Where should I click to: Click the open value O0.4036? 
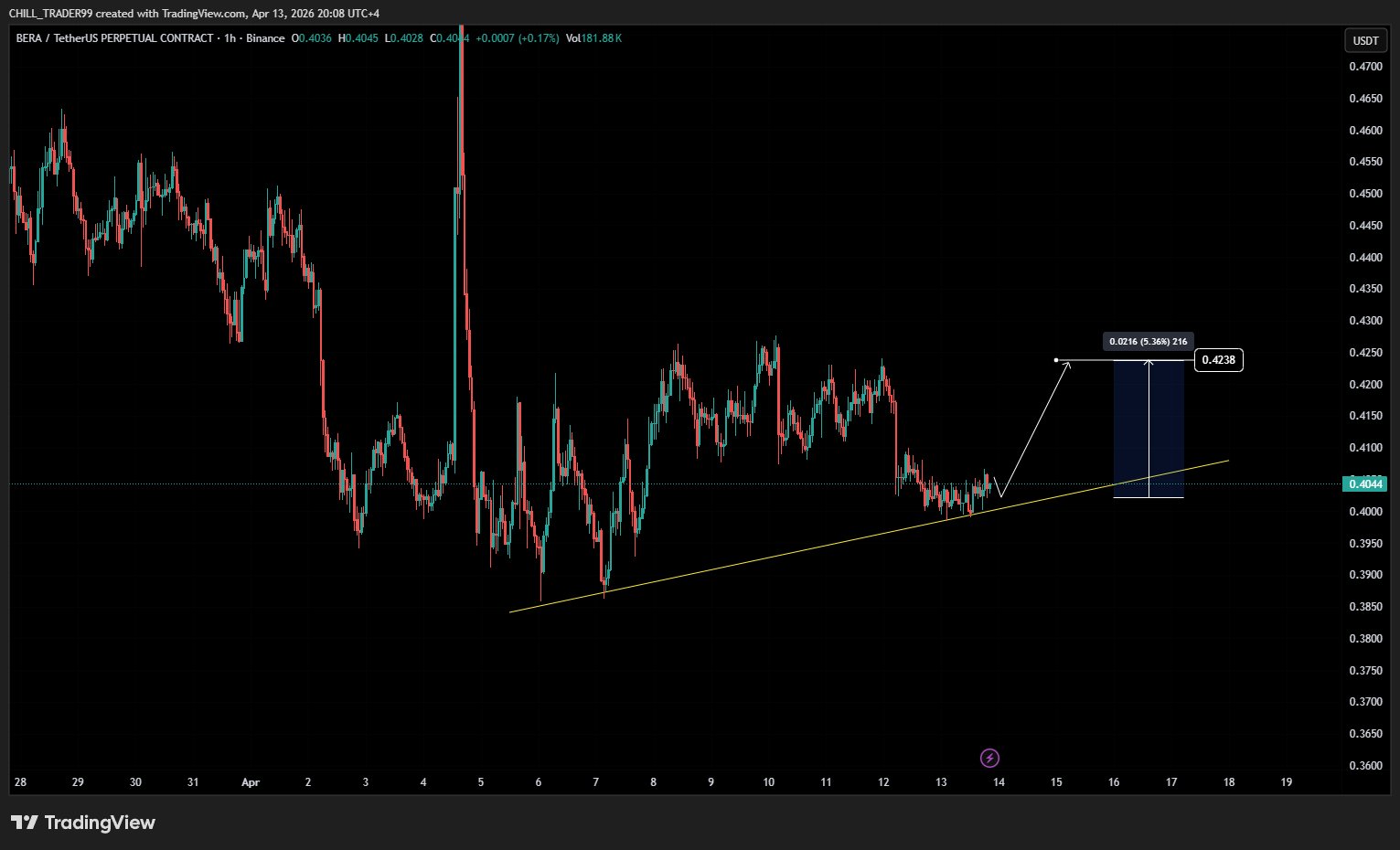[x=311, y=38]
